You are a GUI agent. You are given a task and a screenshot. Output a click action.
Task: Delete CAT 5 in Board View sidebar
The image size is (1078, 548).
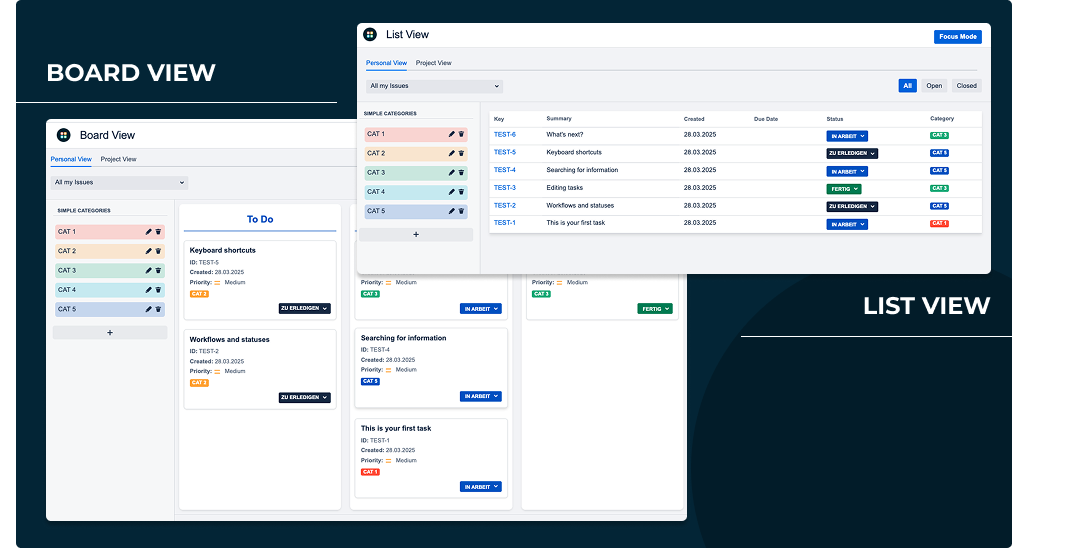point(158,309)
